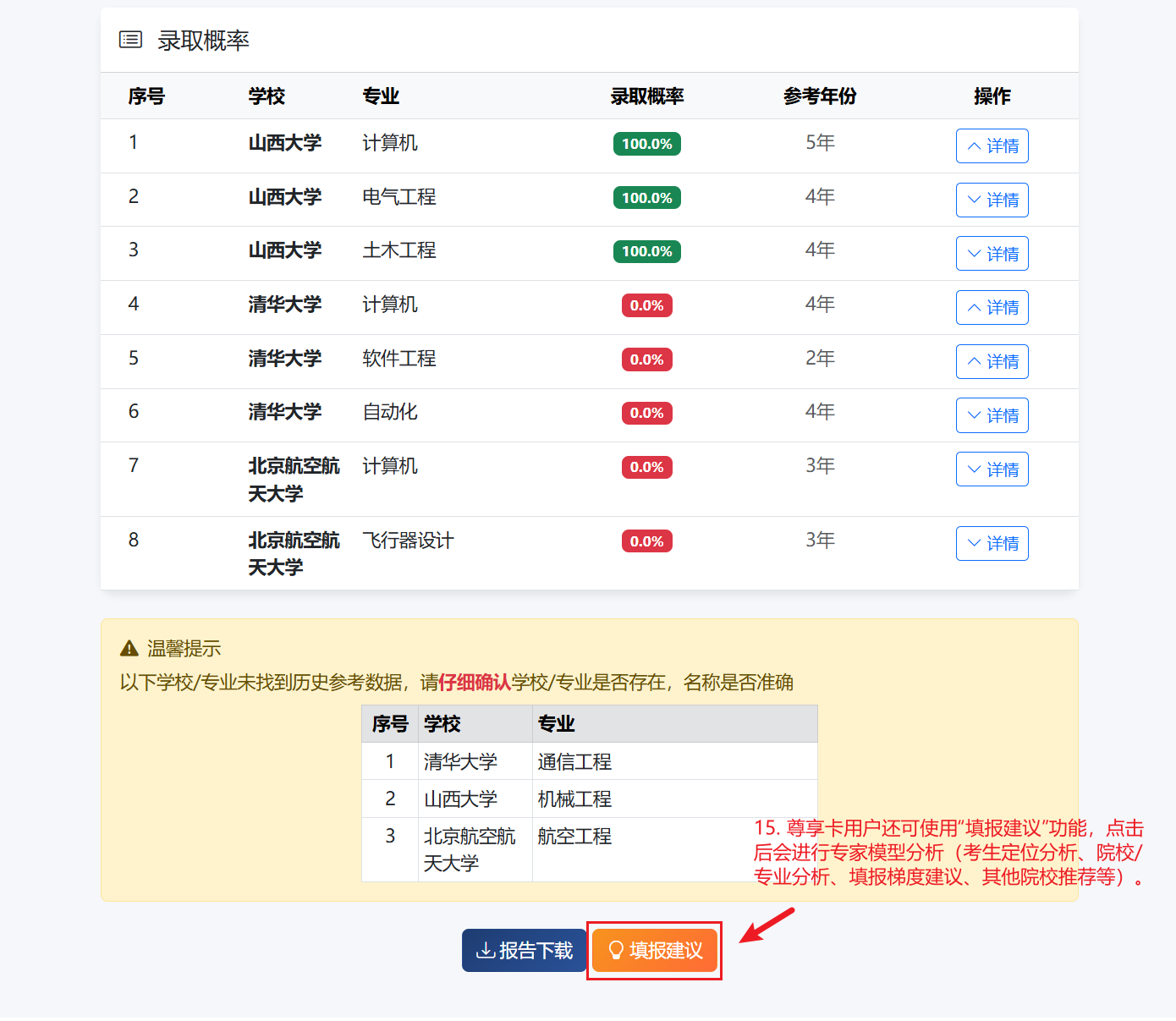The width and height of the screenshot is (1176, 1021).
Task: Click the 录取概率 panel title
Action: [203, 41]
